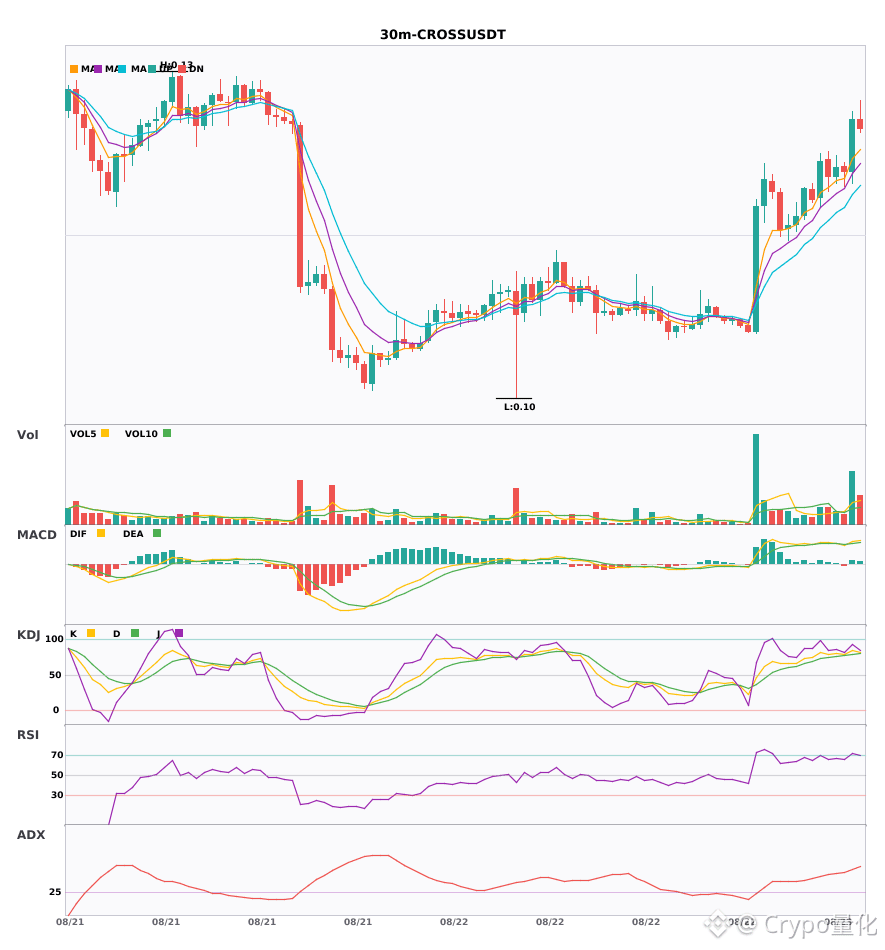The image size is (885, 950).
Task: Click the 100 level label on KDJ axis
Action: (x=55, y=639)
